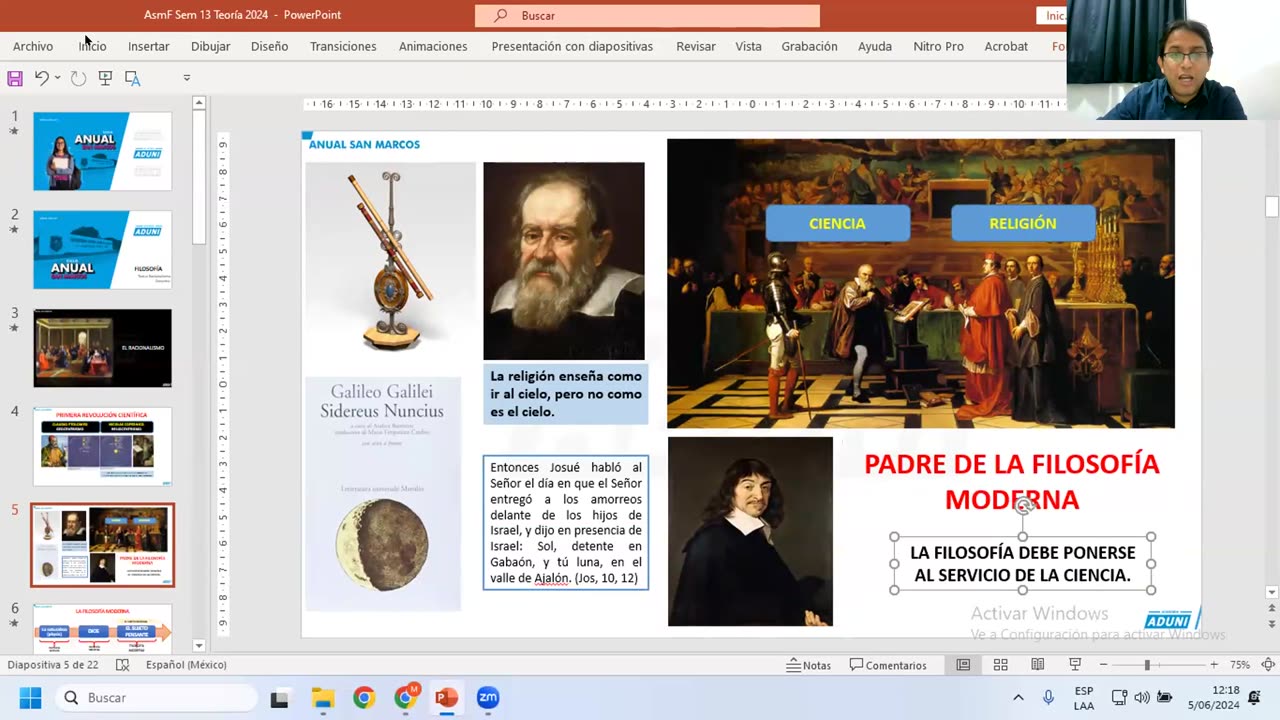
Task: Select the Galileo trial painting image
Action: point(921,283)
